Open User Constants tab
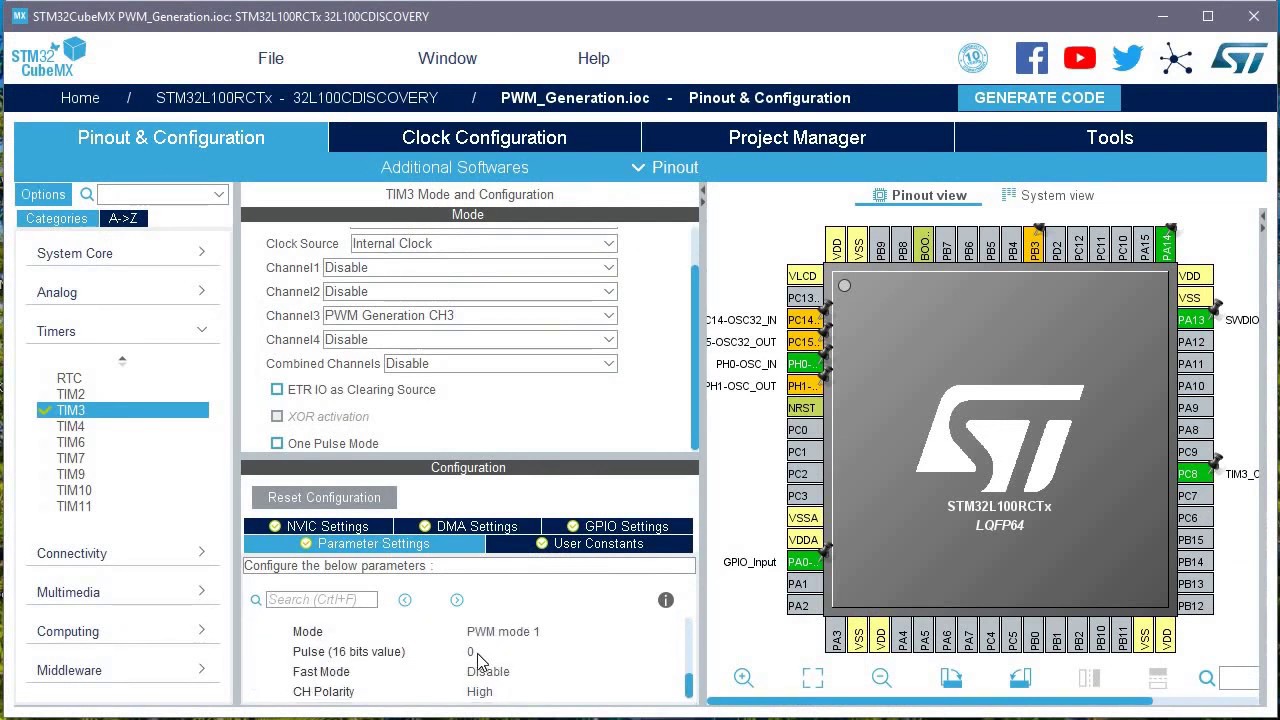Image resolution: width=1280 pixels, height=720 pixels. [589, 543]
